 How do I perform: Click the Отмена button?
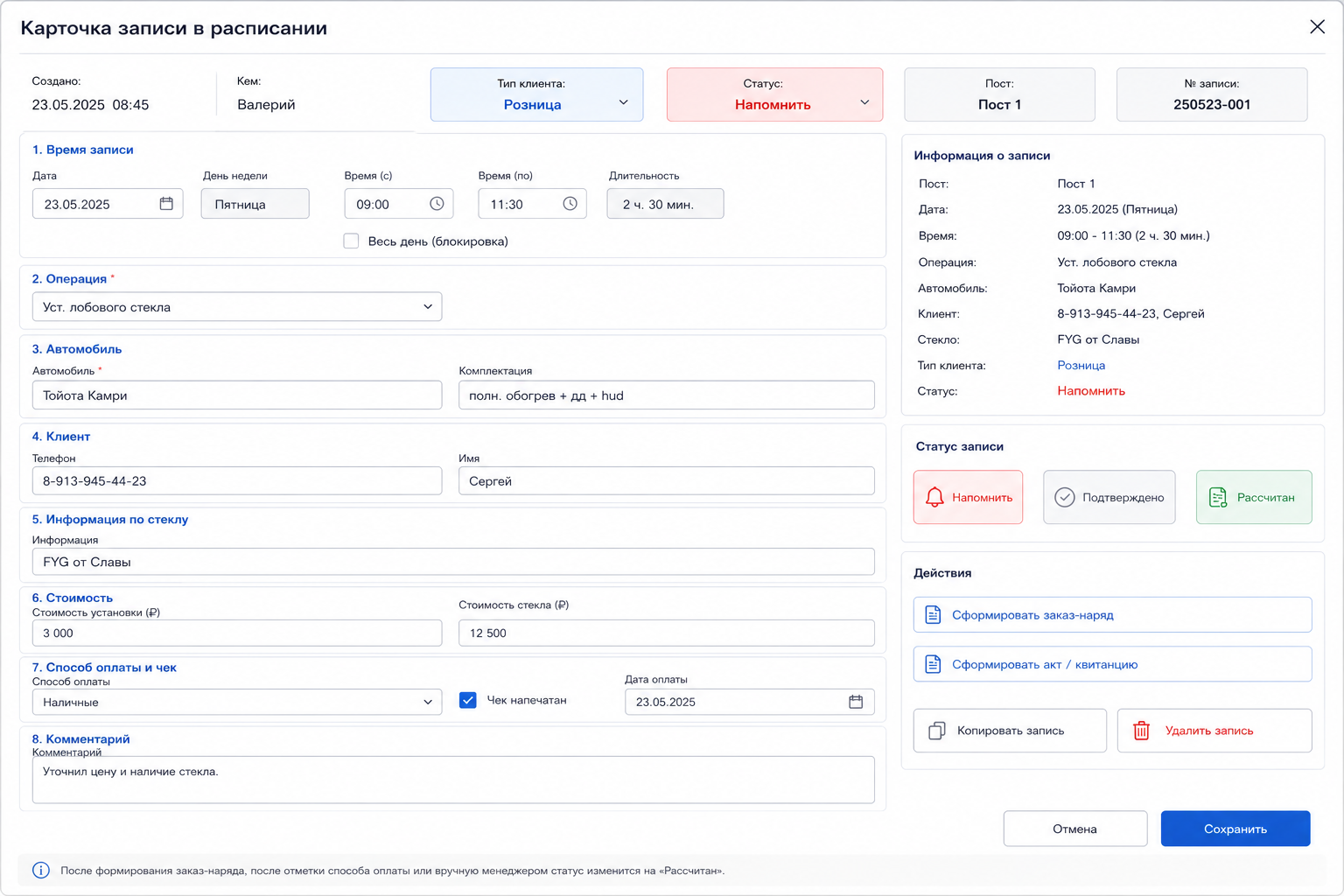point(1075,829)
